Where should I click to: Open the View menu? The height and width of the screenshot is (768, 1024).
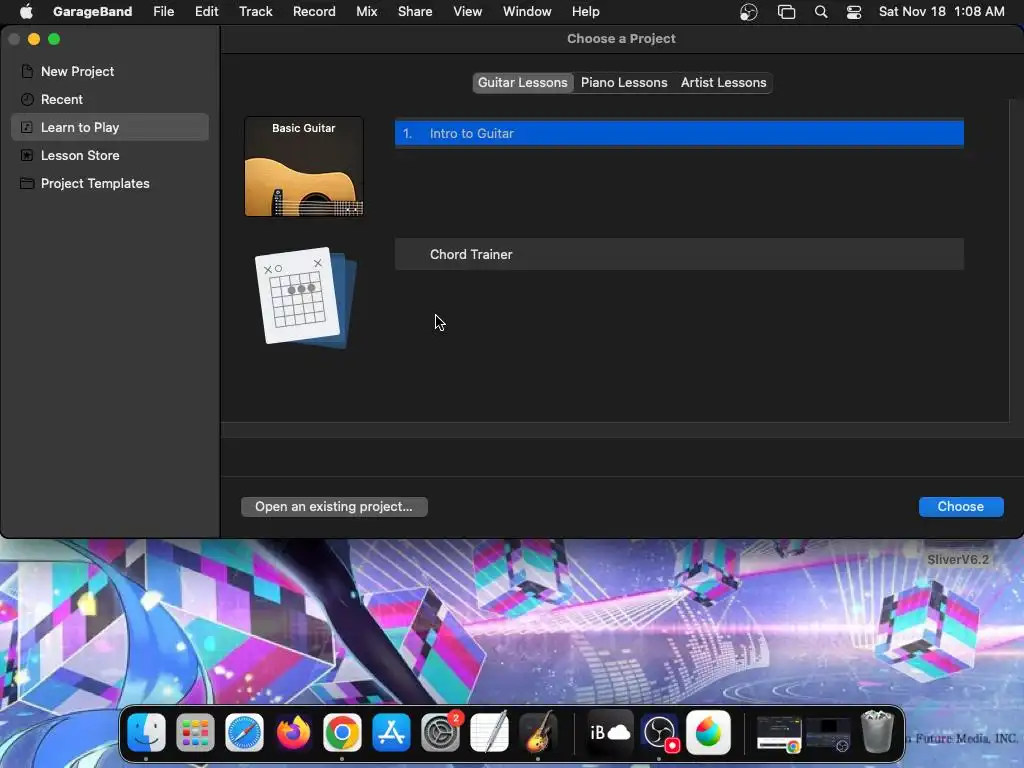coord(468,12)
